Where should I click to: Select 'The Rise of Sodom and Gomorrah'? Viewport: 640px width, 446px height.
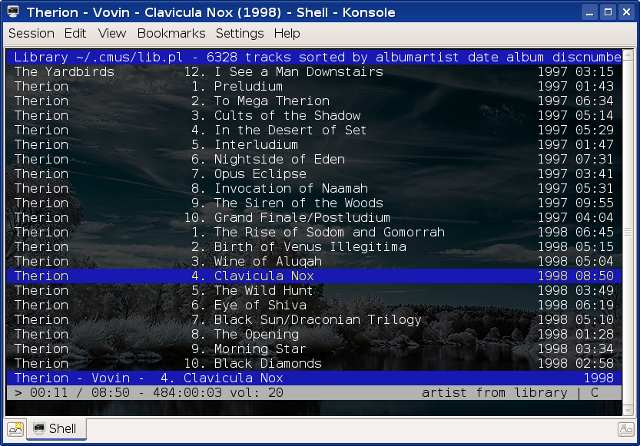314,232
